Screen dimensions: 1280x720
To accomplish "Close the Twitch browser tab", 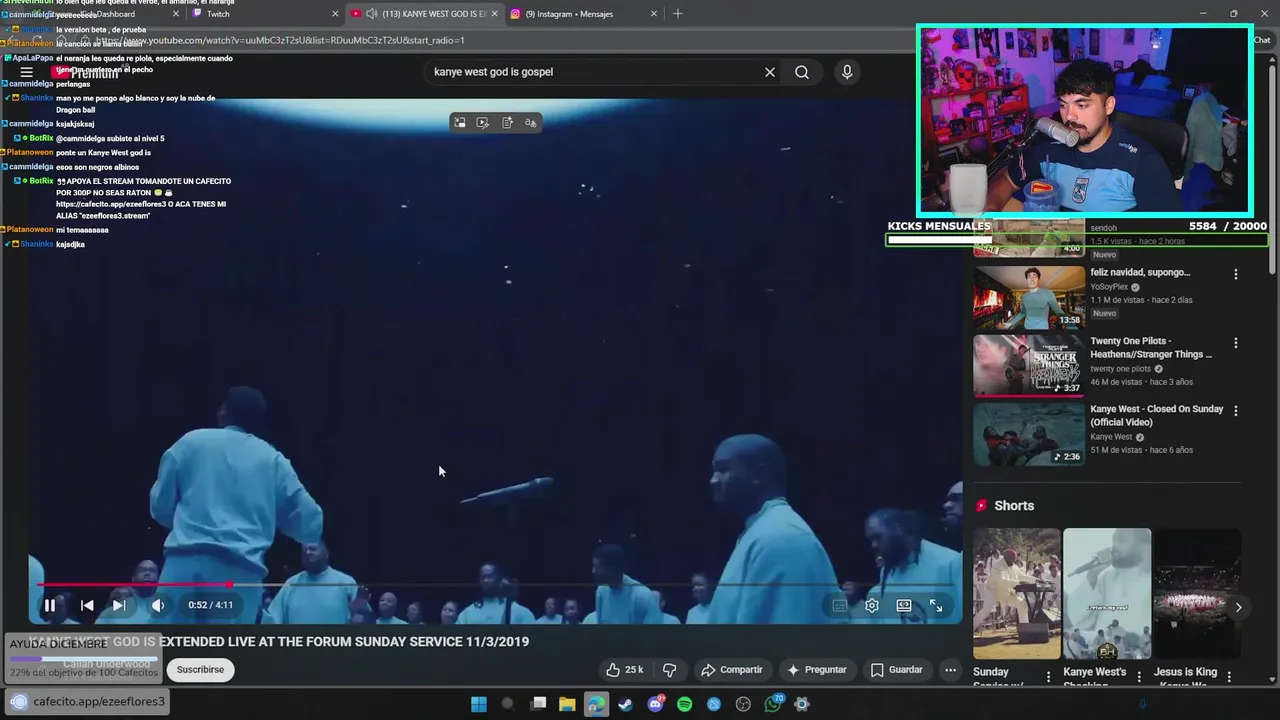I will tap(335, 14).
